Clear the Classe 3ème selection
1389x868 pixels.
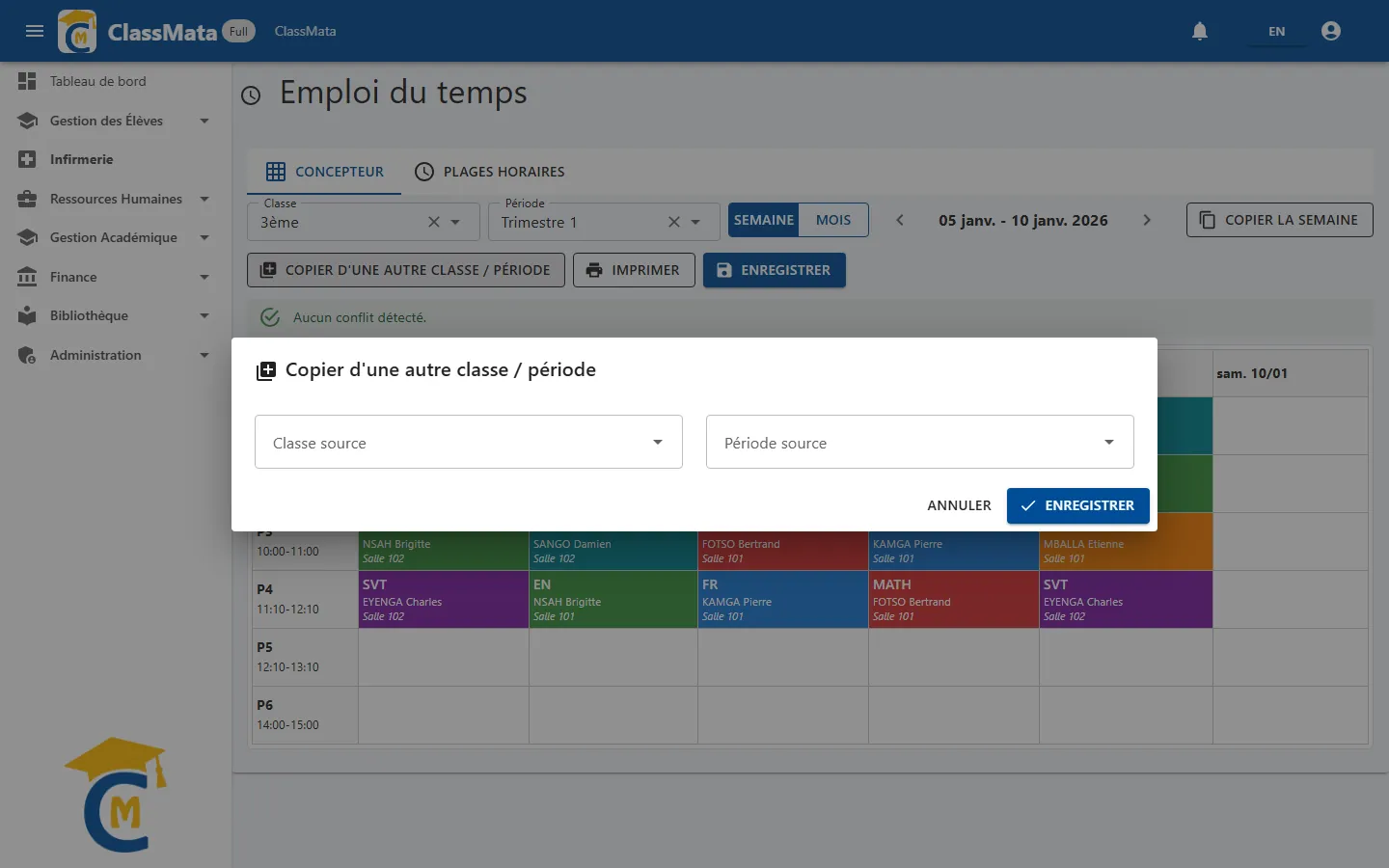point(434,222)
